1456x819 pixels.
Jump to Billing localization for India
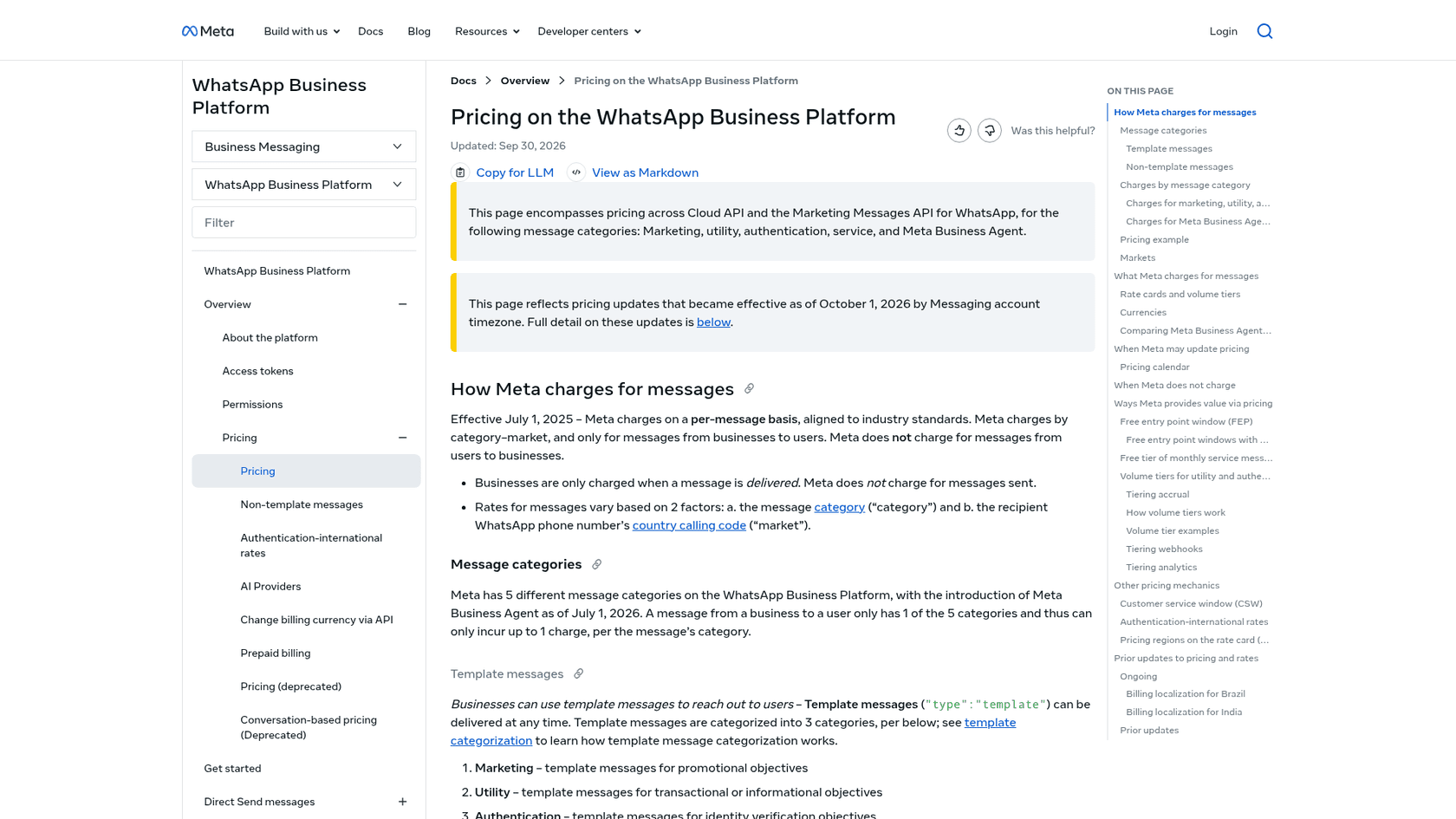[1184, 712]
